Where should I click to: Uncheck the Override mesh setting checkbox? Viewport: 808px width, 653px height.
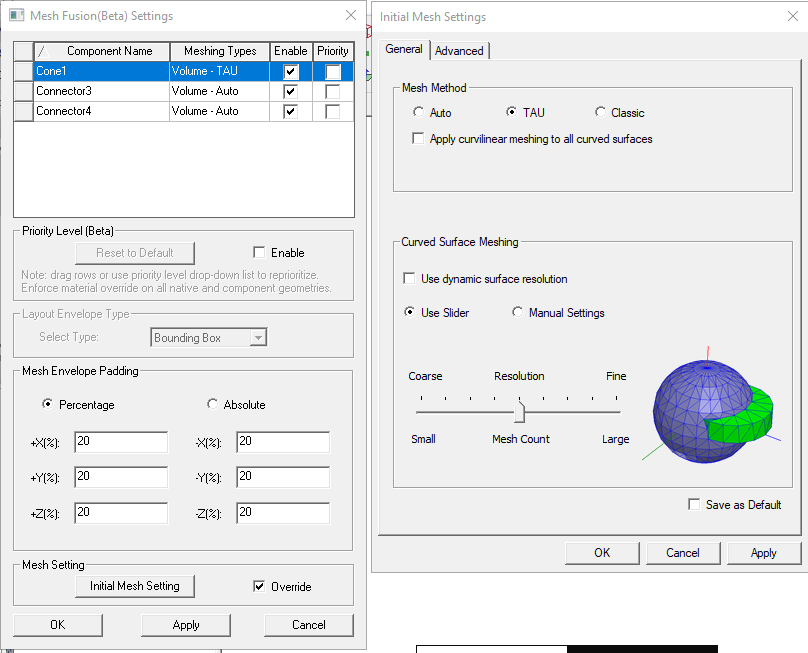coord(259,586)
